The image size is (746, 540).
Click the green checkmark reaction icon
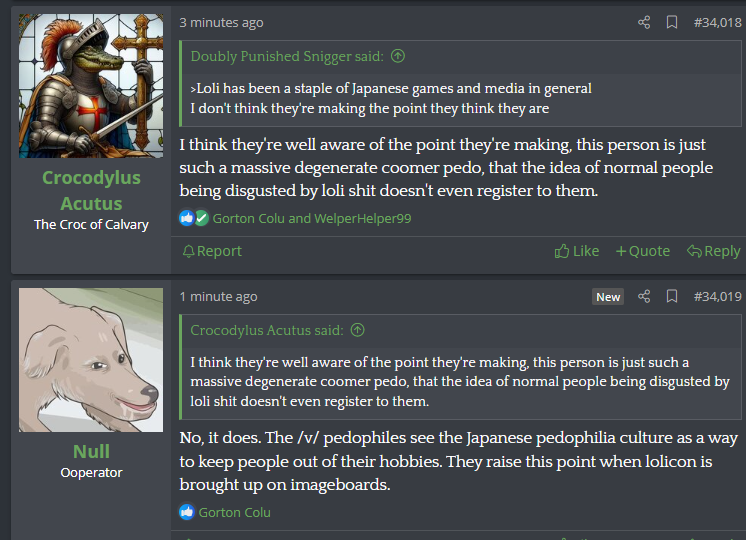202,218
